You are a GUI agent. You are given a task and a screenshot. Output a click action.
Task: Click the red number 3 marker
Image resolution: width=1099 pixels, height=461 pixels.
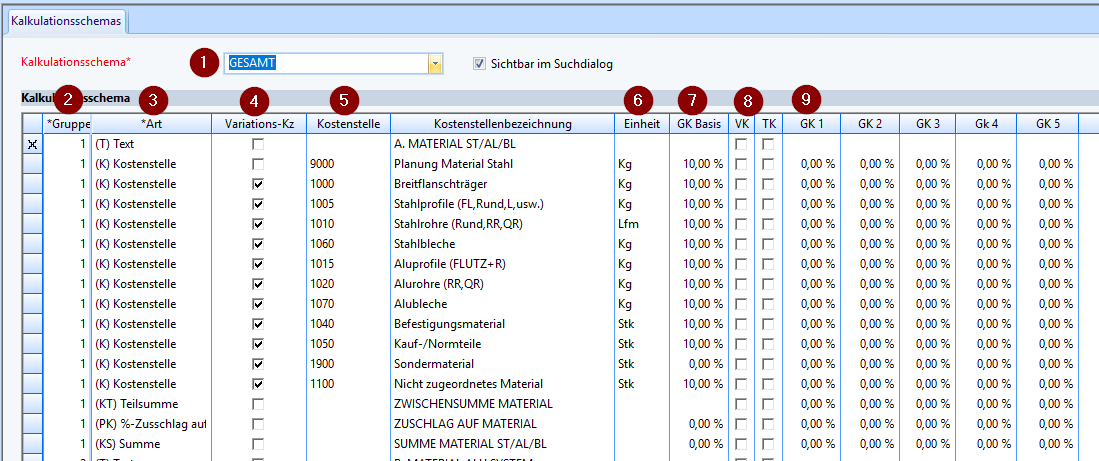[153, 100]
